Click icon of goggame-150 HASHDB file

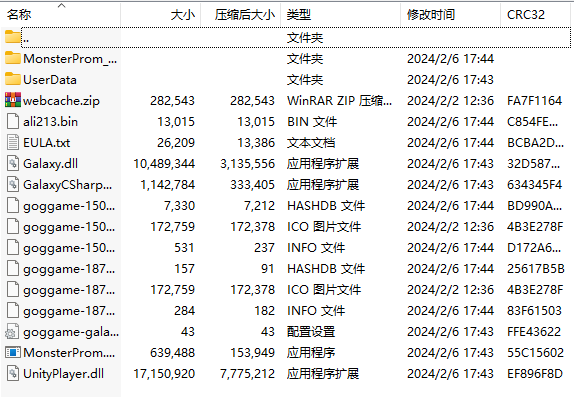pos(12,205)
